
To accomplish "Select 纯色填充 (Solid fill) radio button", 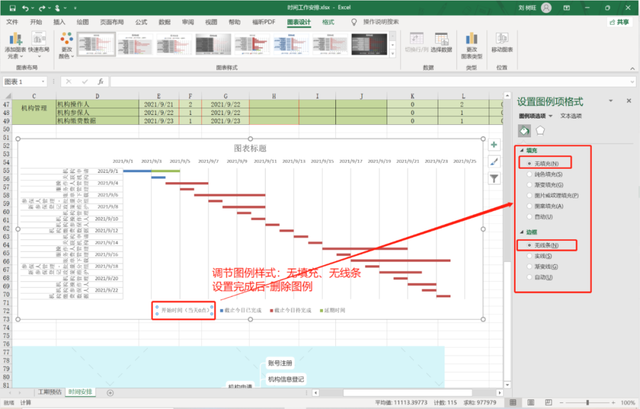I will point(529,174).
